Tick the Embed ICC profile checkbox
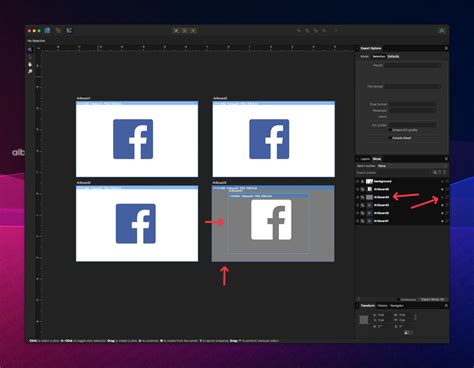 [x=390, y=130]
